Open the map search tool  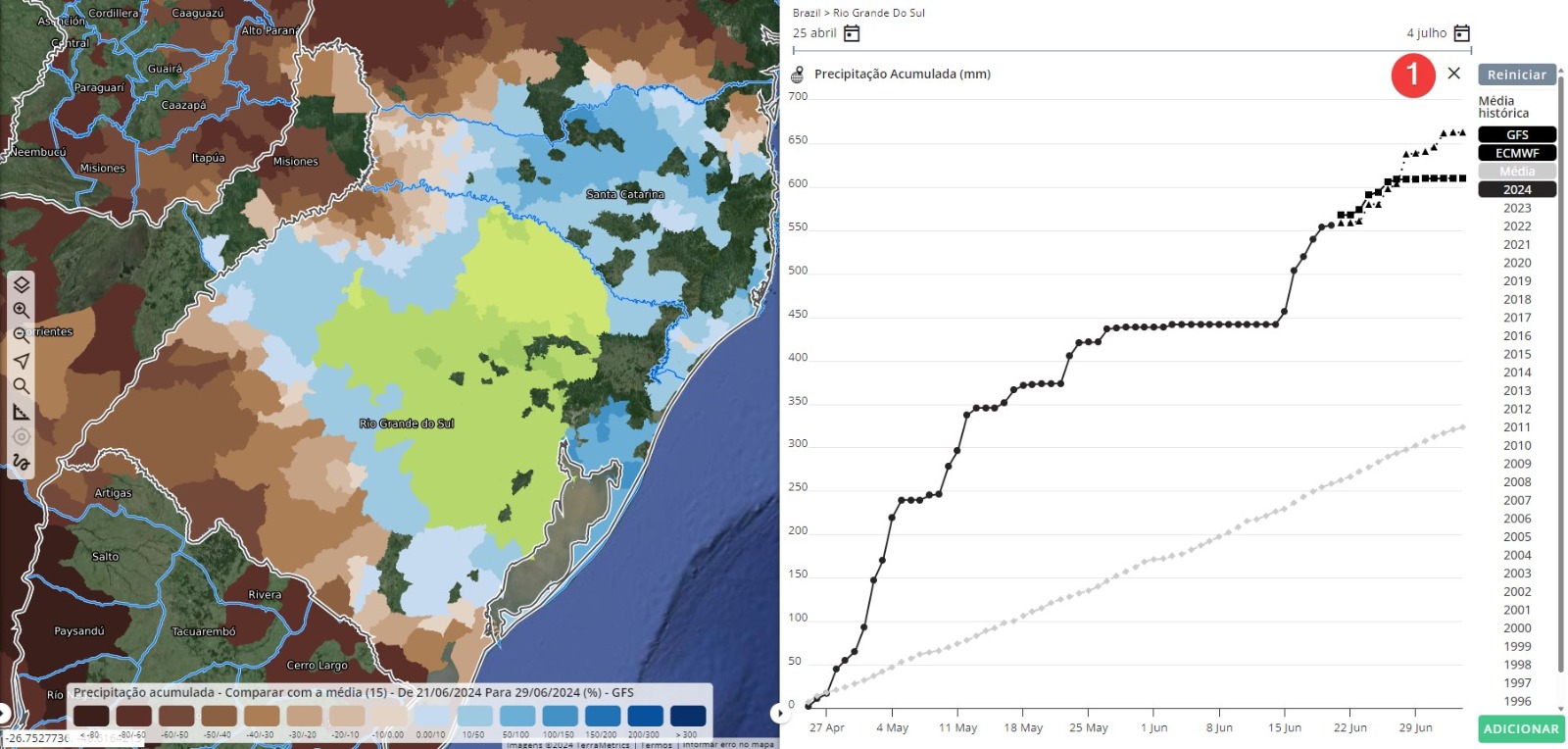pyautogui.click(x=21, y=386)
